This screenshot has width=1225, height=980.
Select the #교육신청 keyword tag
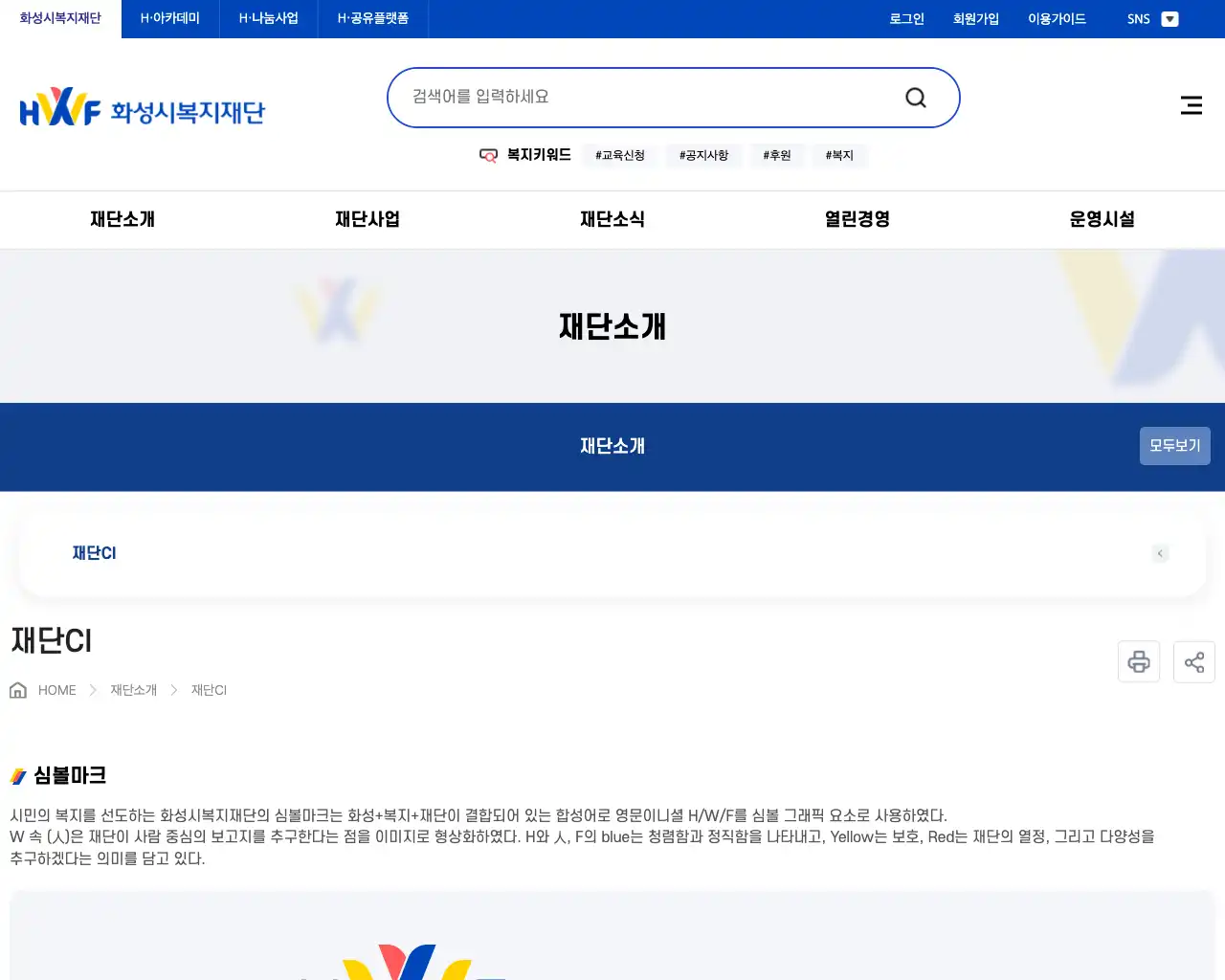(x=619, y=155)
